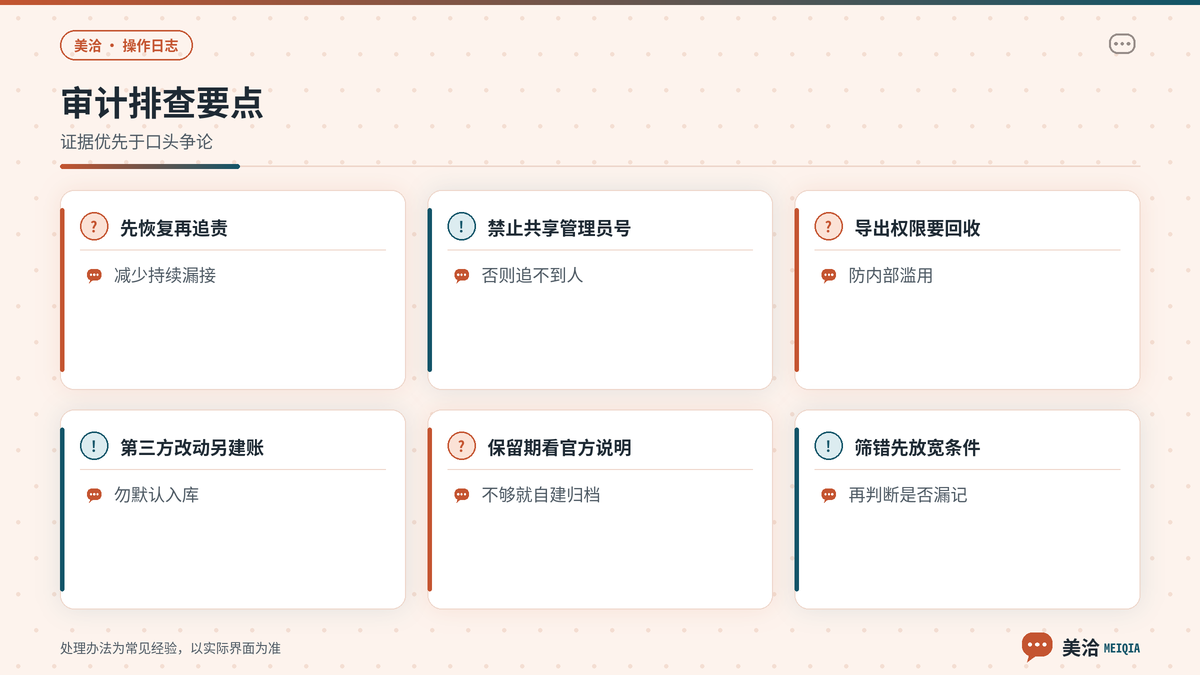Click the card heading 第三方改动另建账
This screenshot has width=1200, height=675.
[192, 448]
